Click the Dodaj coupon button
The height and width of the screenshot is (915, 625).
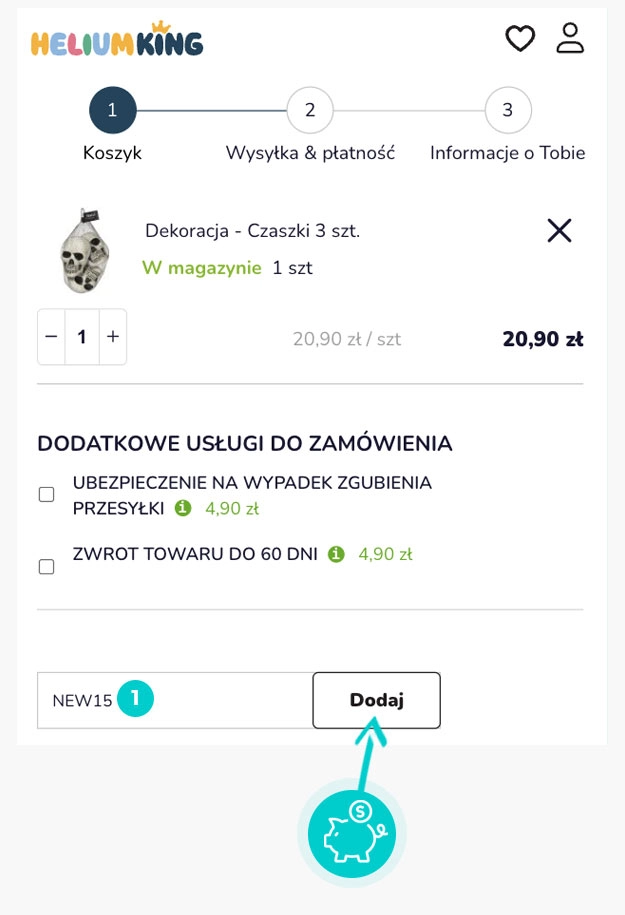[x=377, y=701]
